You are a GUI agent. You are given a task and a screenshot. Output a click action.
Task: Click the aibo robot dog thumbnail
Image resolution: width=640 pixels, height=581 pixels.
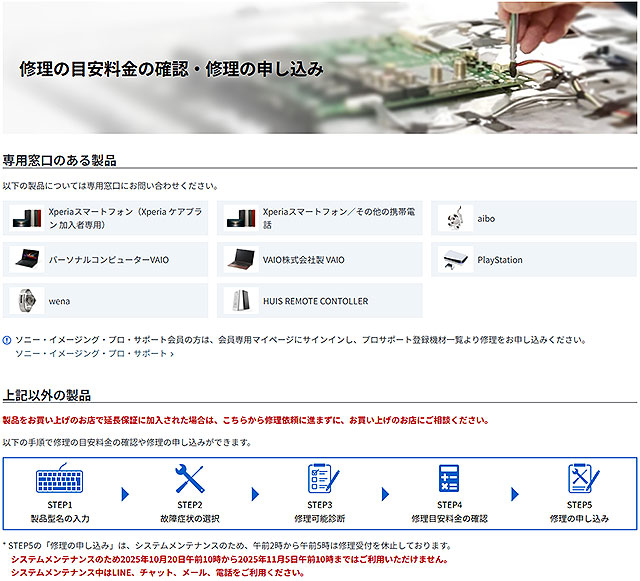click(456, 217)
